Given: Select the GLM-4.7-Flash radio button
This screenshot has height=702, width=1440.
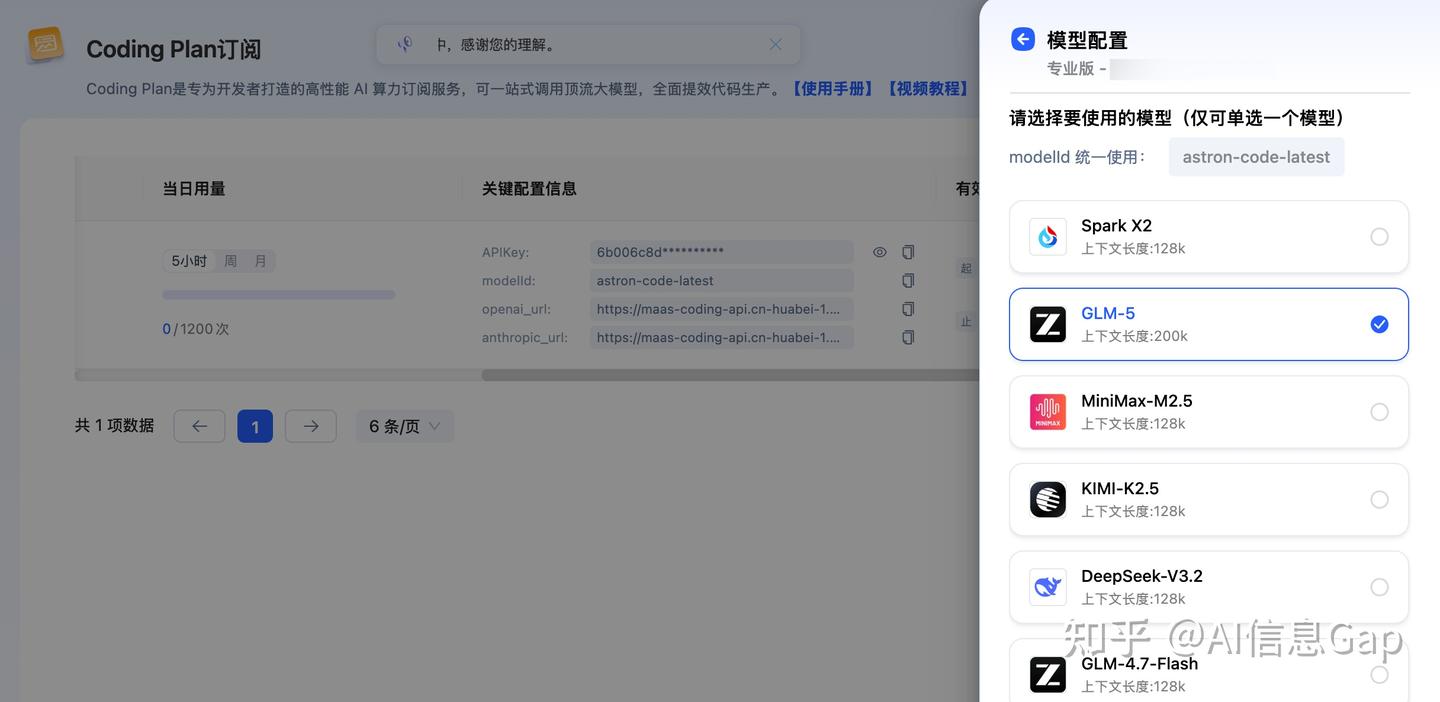Looking at the screenshot, I should click(x=1379, y=675).
